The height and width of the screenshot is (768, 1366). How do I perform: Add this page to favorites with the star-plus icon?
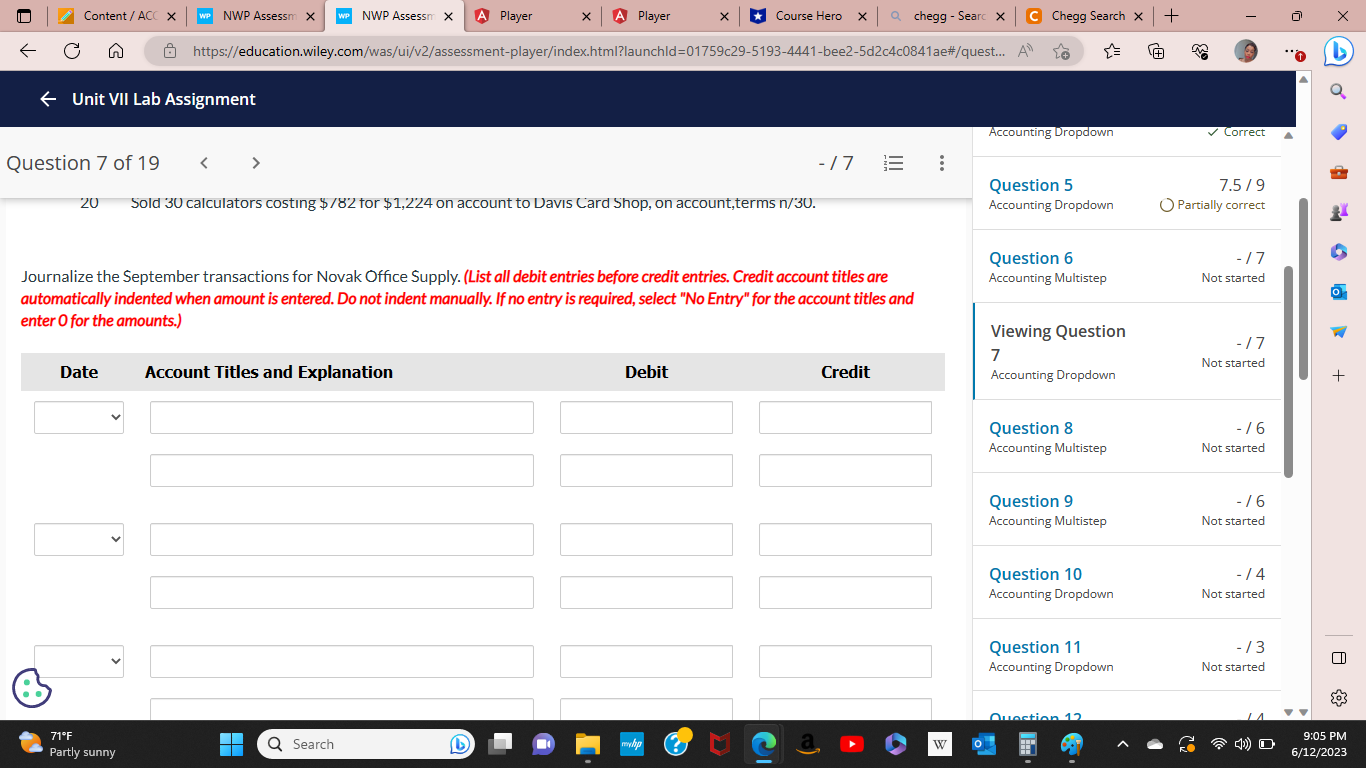click(x=1062, y=51)
